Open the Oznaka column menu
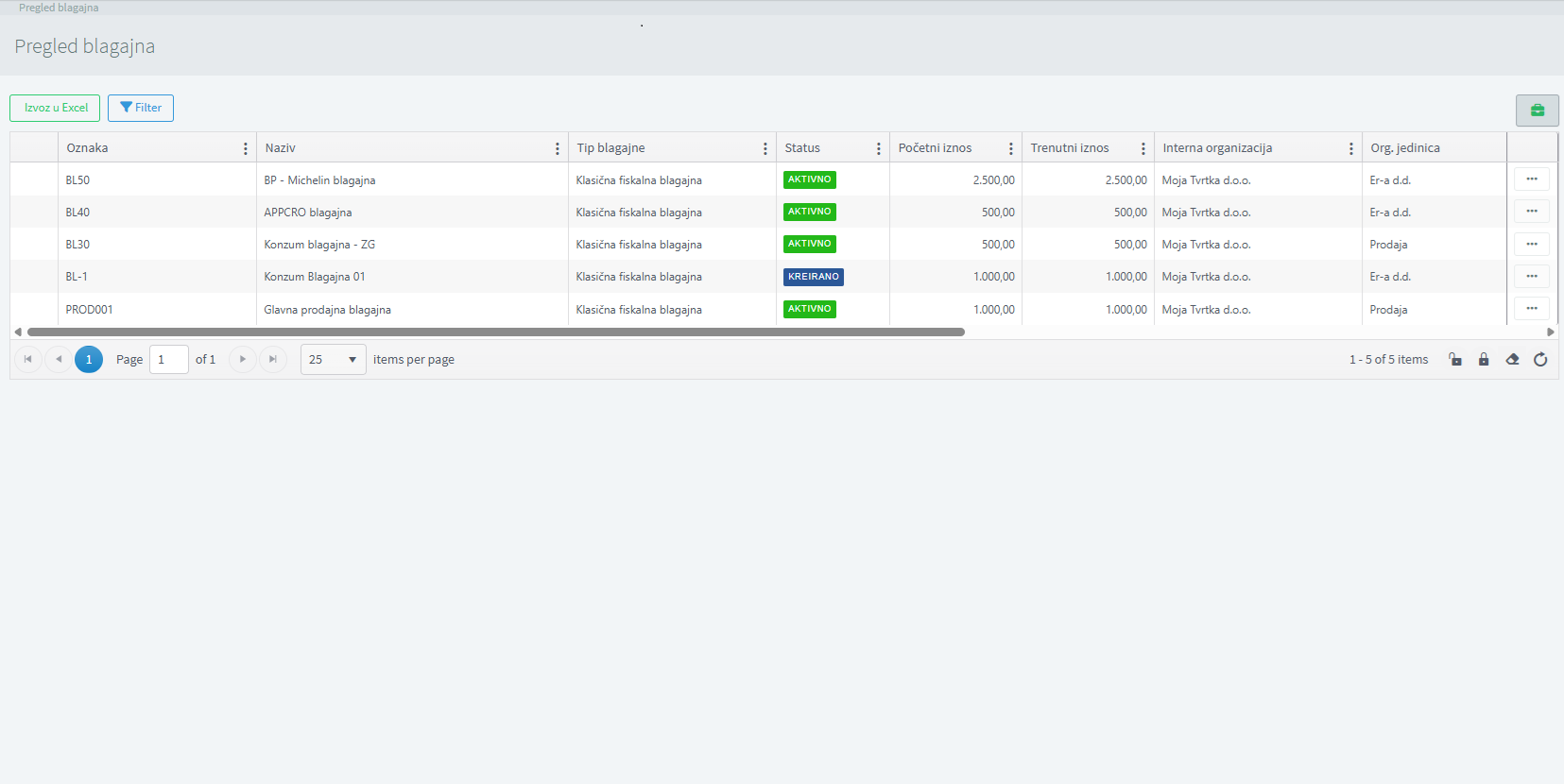The width and height of the screenshot is (1564, 784). (246, 148)
